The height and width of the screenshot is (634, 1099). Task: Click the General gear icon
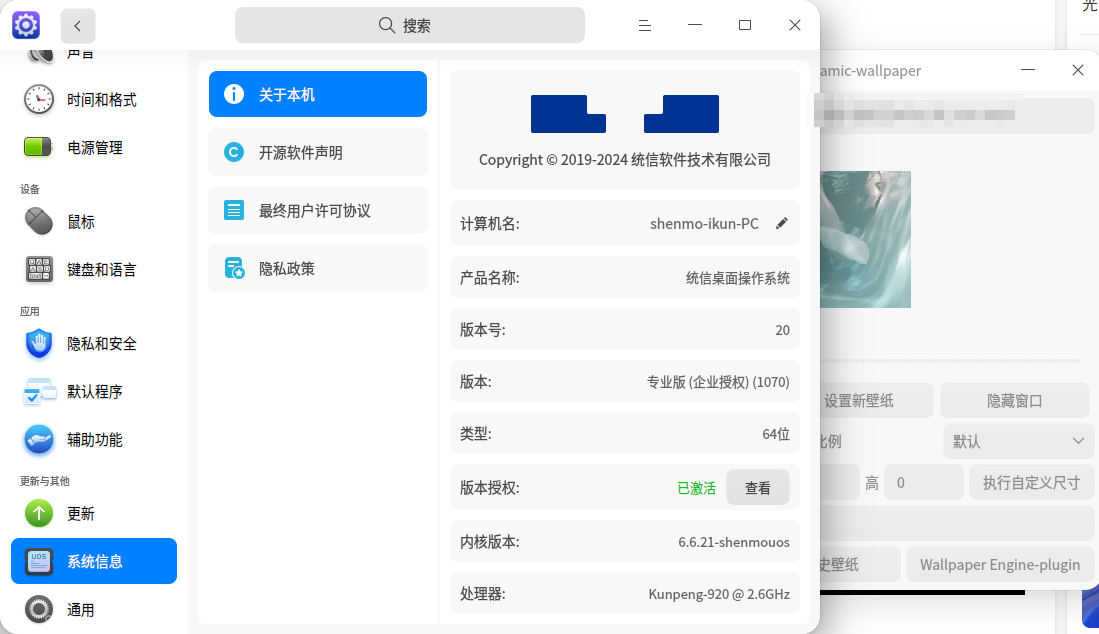pyautogui.click(x=39, y=609)
